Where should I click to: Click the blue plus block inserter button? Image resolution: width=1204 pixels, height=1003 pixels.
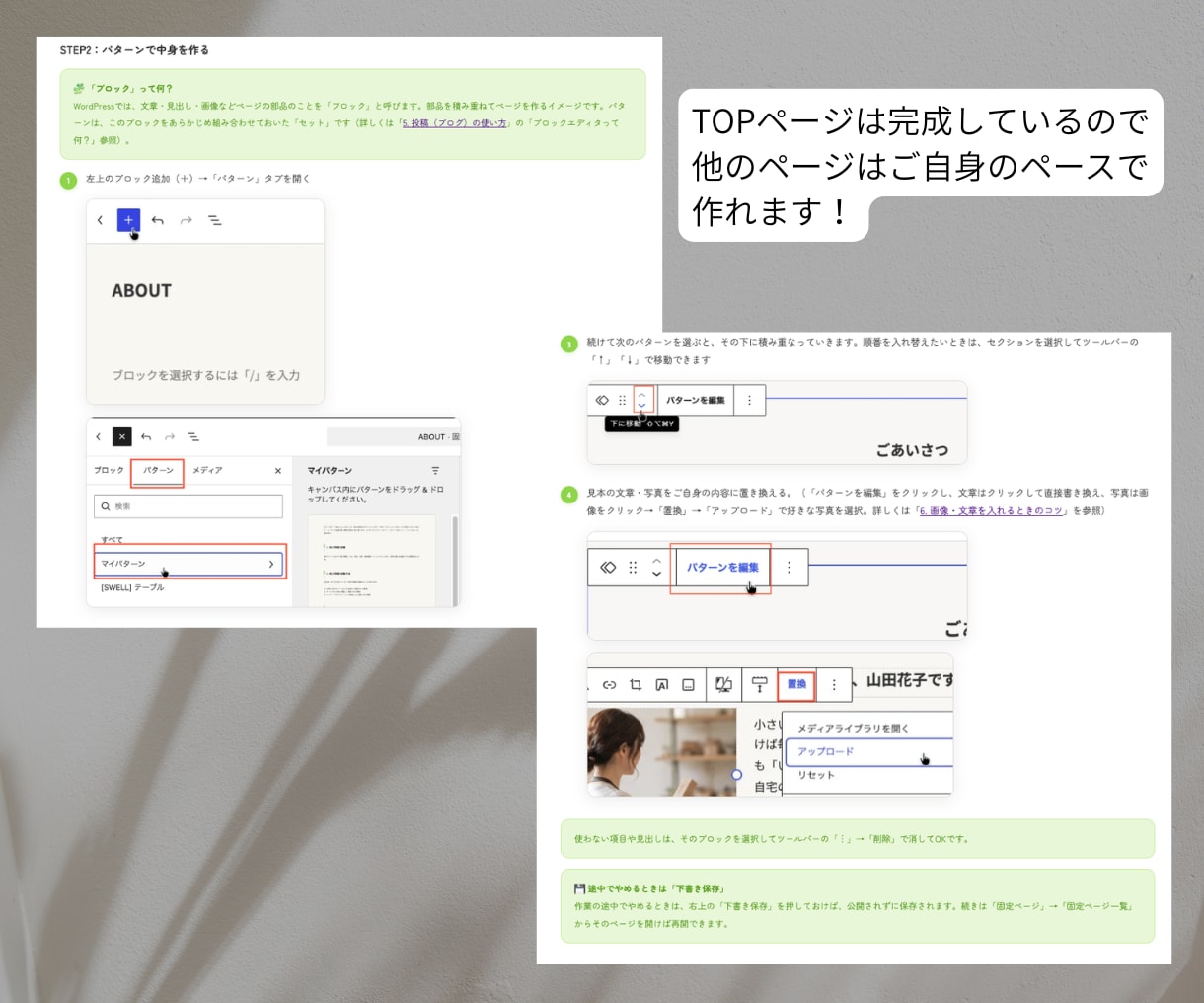[128, 220]
